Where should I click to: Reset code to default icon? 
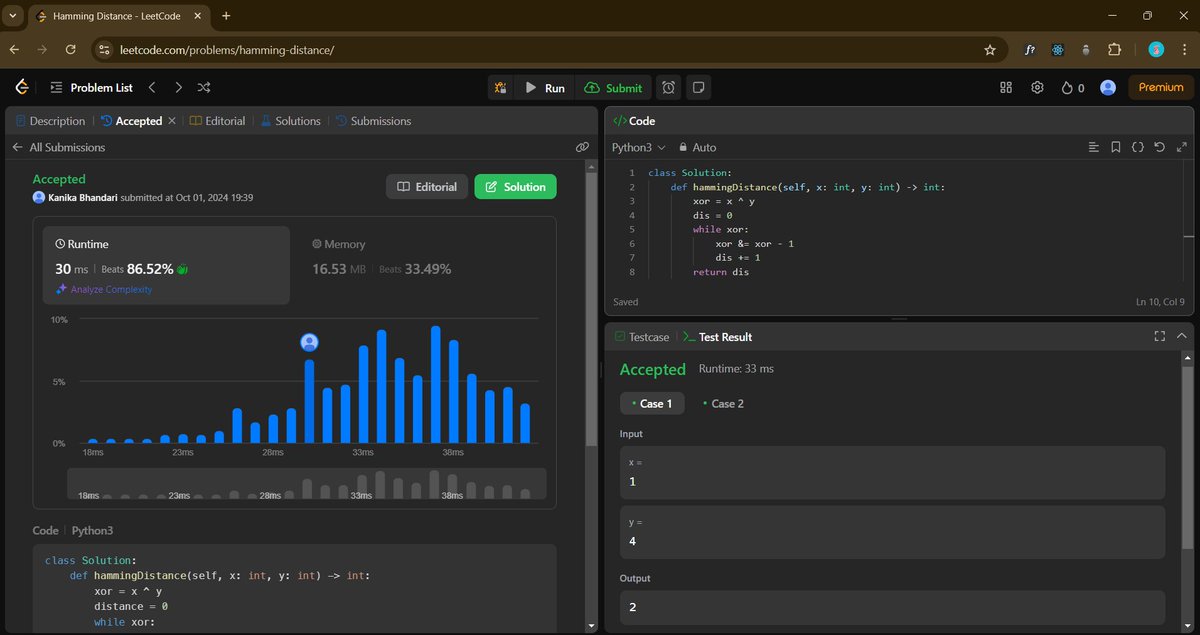tap(1159, 147)
